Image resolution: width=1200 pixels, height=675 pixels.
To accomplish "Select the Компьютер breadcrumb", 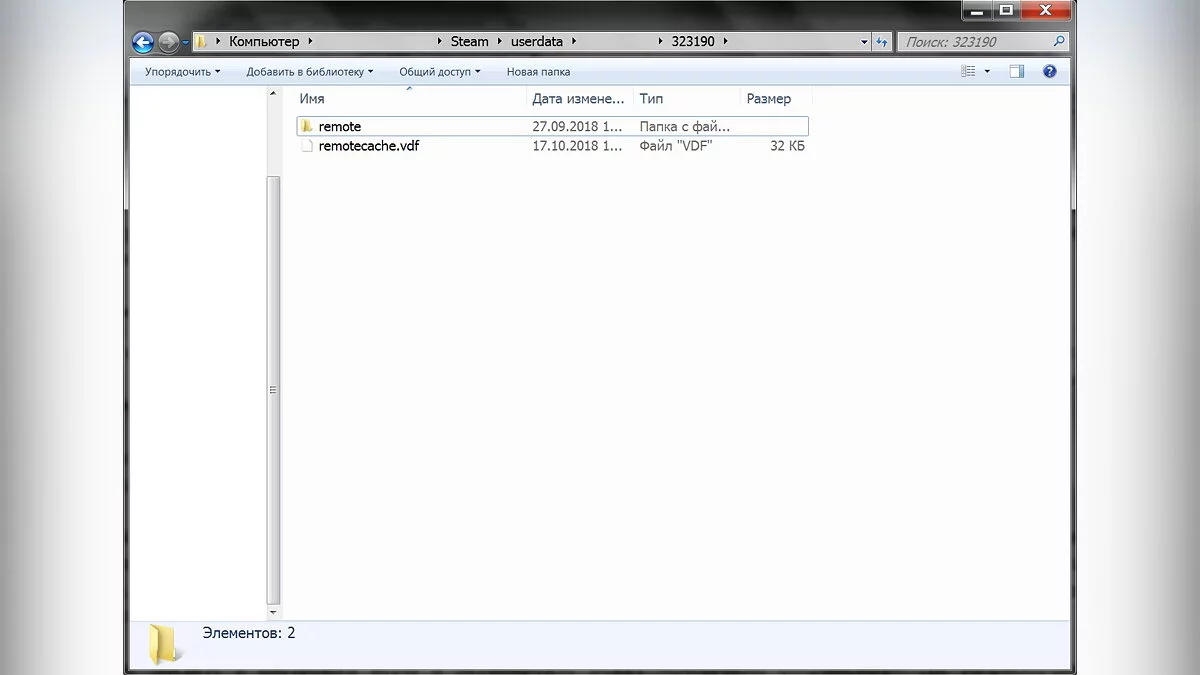I will point(264,42).
